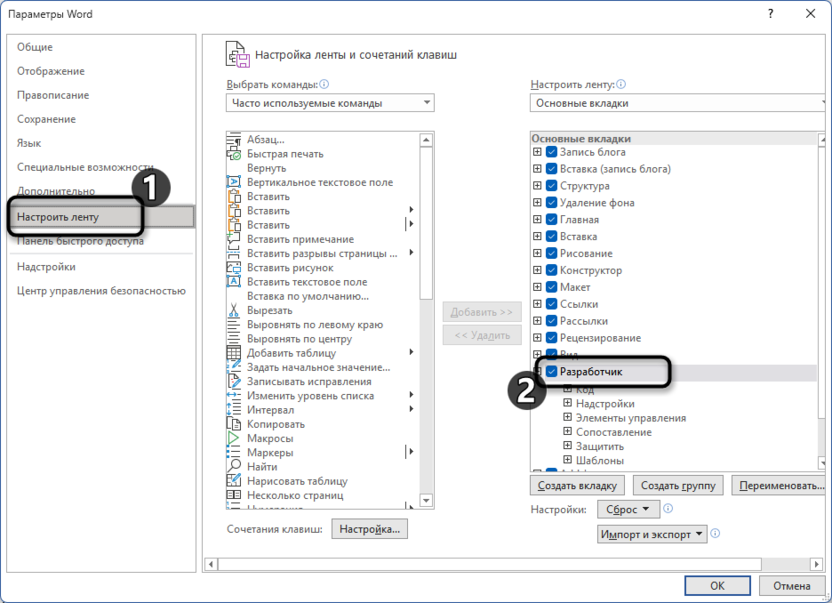Open the Сброс dropdown button
The height and width of the screenshot is (603, 832).
(x=628, y=510)
